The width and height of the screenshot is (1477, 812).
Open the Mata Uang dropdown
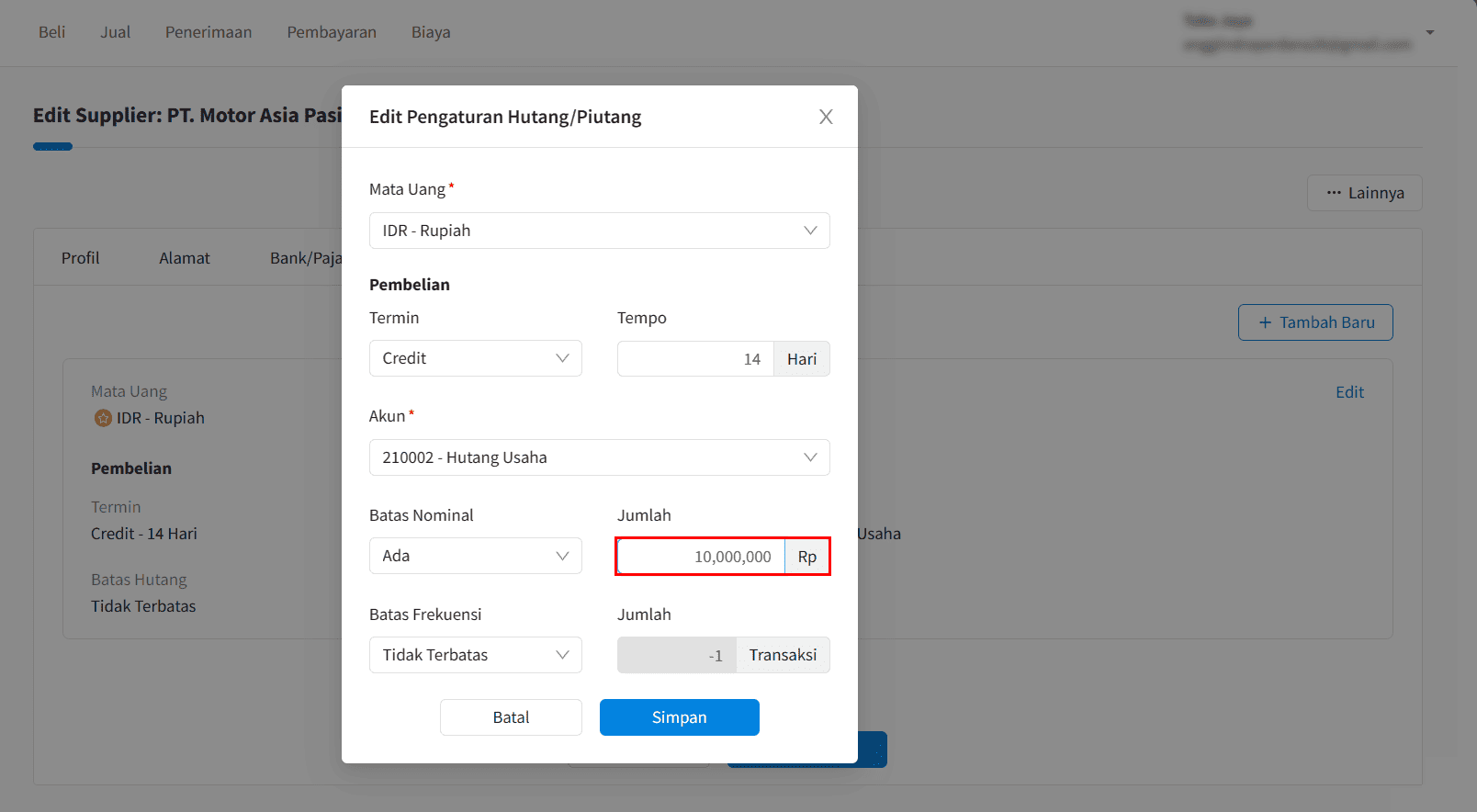(x=599, y=231)
